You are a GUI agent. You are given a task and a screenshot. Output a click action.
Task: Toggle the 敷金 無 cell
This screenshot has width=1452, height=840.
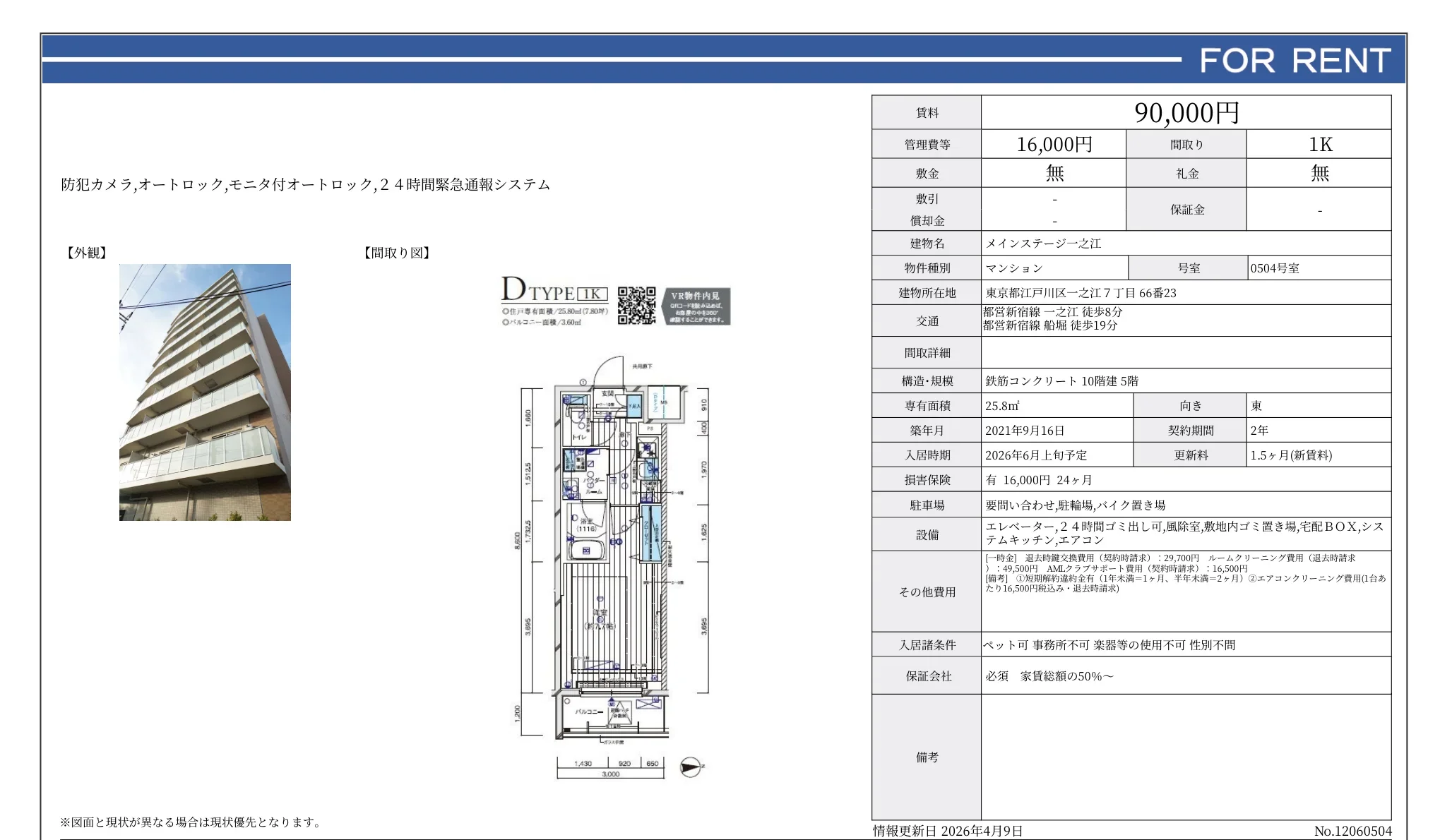pyautogui.click(x=1054, y=172)
